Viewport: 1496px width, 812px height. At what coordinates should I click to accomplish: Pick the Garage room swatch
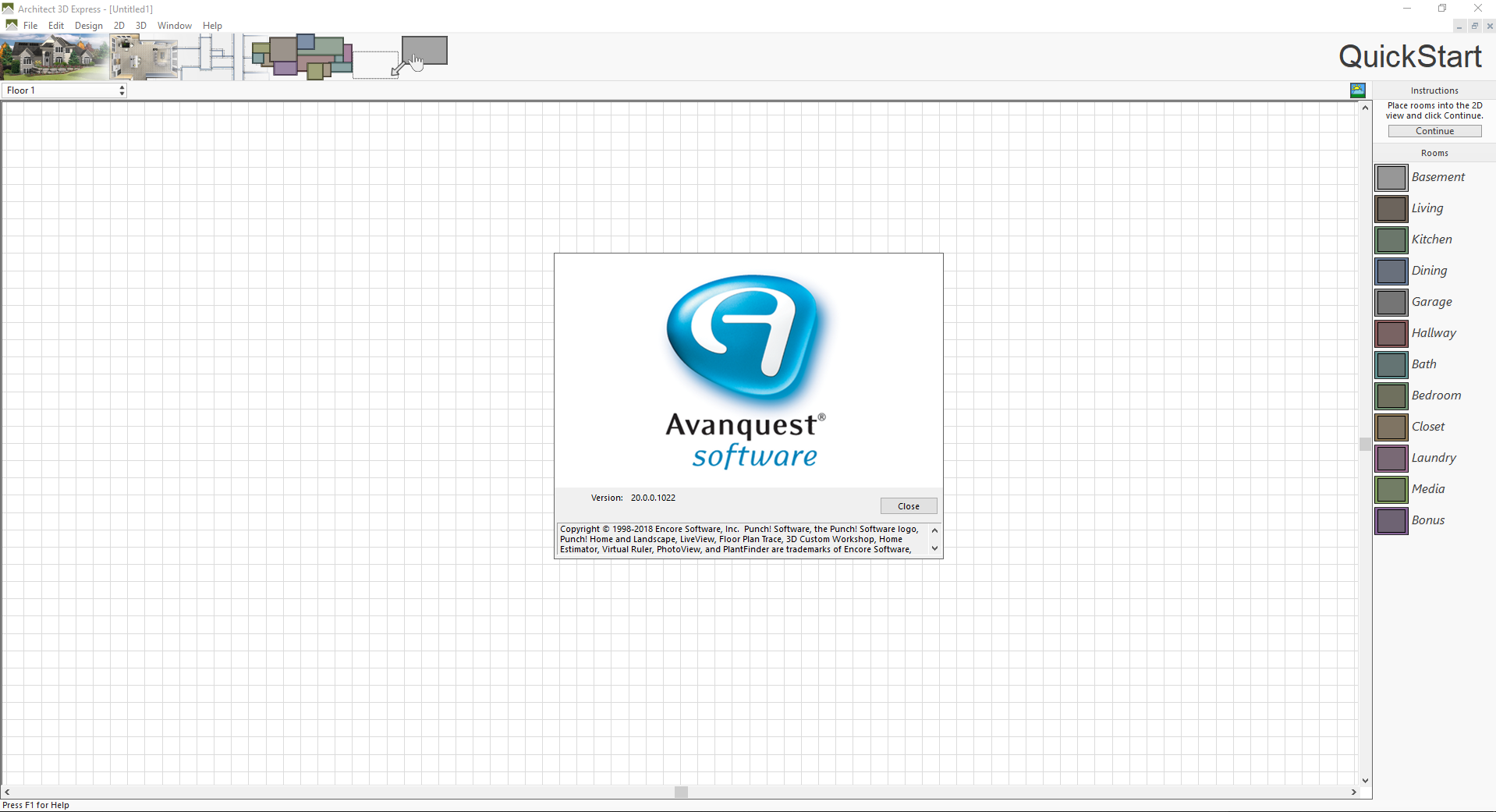coord(1391,303)
